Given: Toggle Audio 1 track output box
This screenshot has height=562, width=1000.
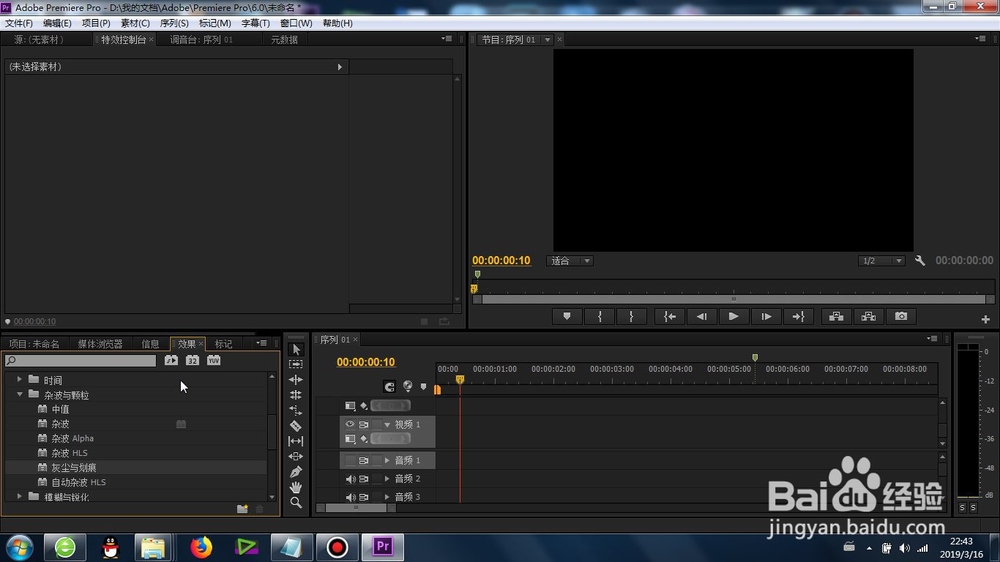Looking at the screenshot, I should [x=350, y=460].
